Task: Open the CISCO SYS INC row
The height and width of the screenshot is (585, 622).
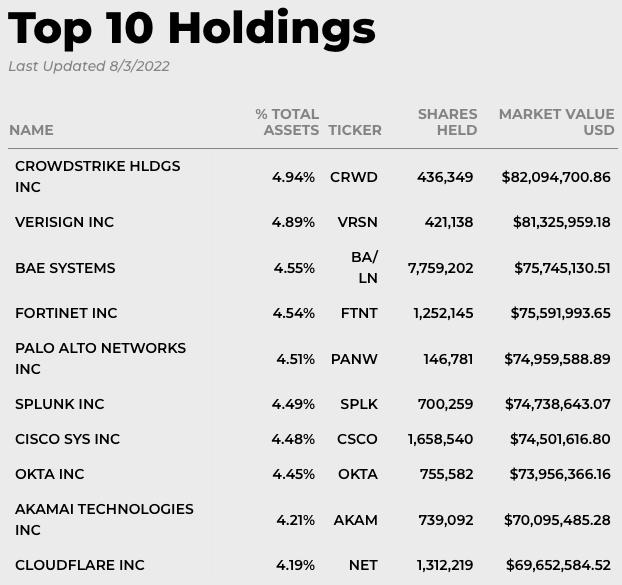Action: pos(67,439)
